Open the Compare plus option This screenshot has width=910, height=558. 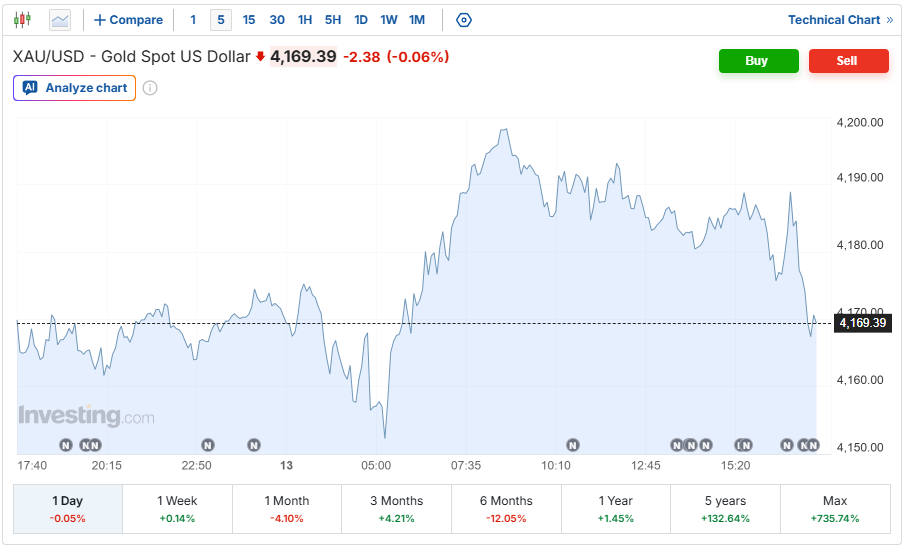(128, 20)
